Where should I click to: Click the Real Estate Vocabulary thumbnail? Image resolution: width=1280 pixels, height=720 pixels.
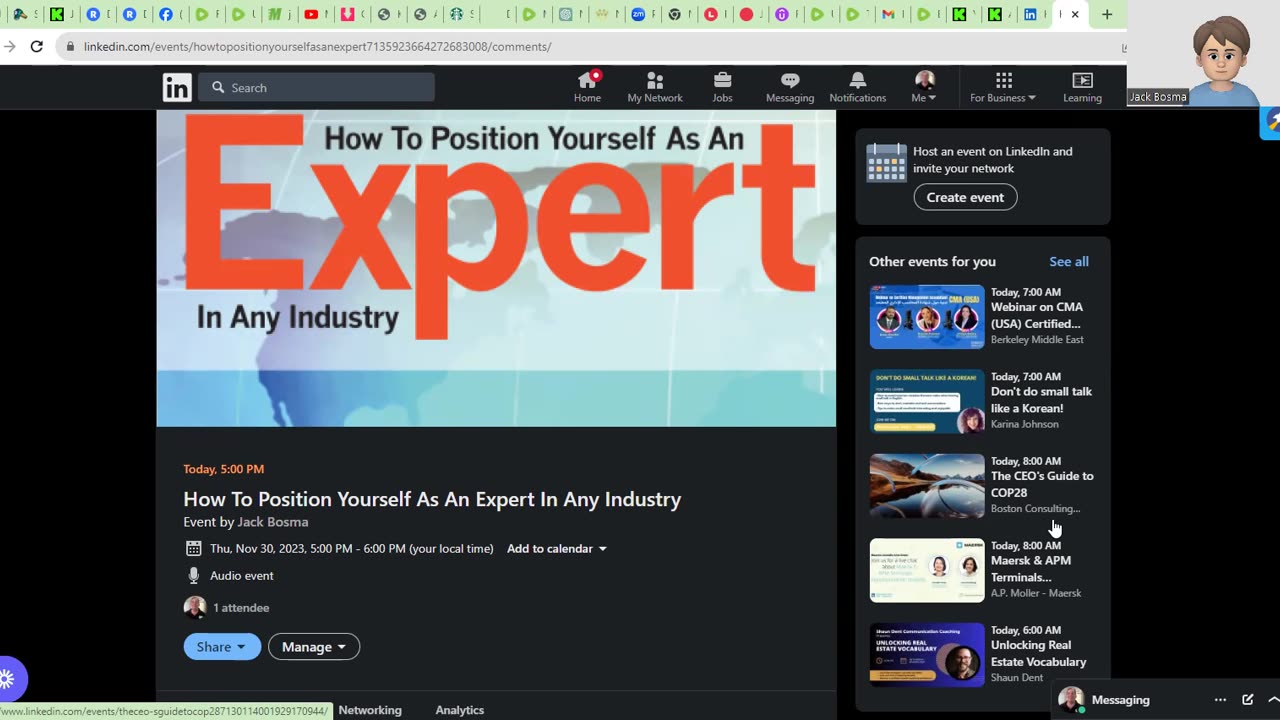point(927,654)
